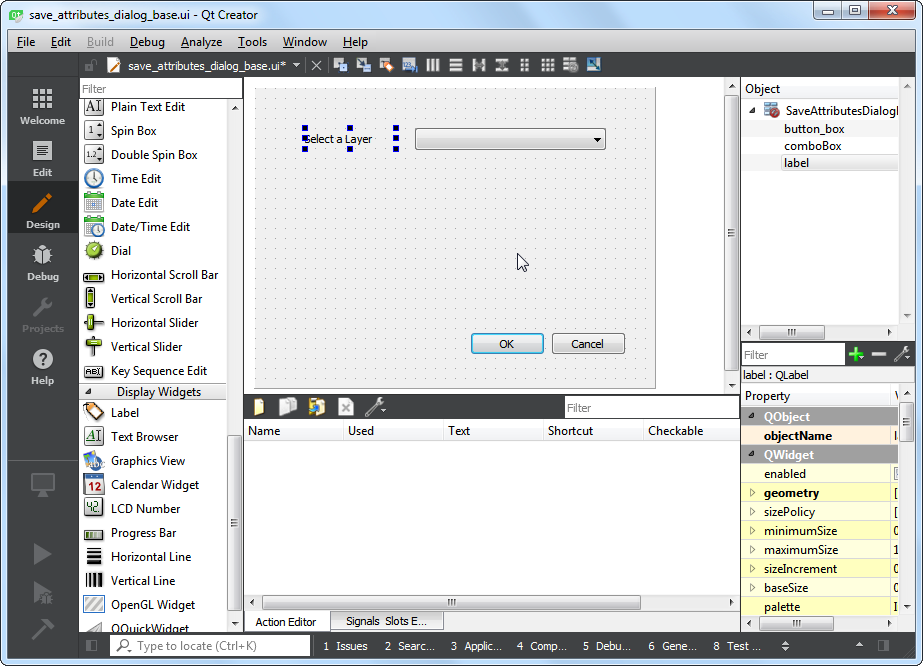Screen dimensions: 923x666
Task: Switch to Design mode in sidebar
Action: tap(42, 211)
